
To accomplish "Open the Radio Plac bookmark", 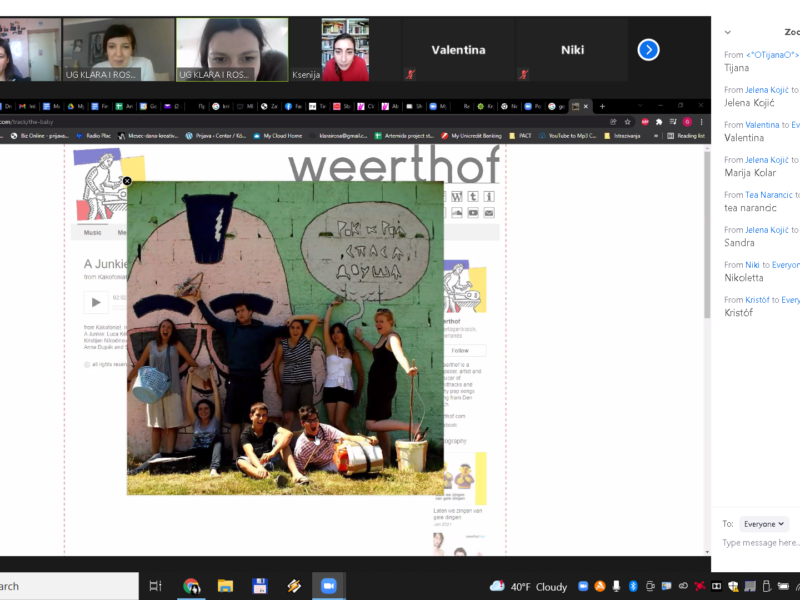I will point(94,136).
